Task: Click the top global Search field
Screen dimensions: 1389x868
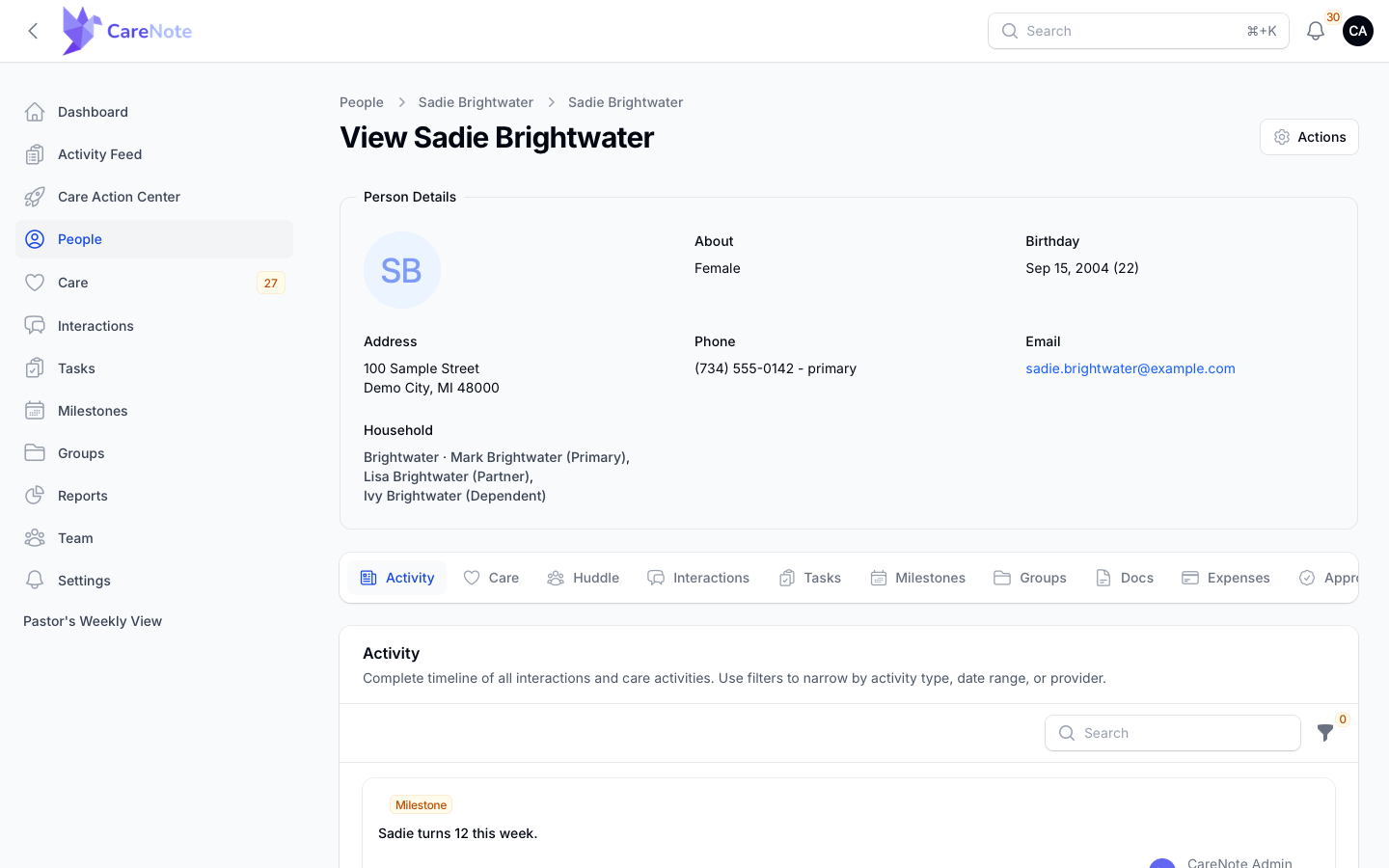Action: [1138, 31]
